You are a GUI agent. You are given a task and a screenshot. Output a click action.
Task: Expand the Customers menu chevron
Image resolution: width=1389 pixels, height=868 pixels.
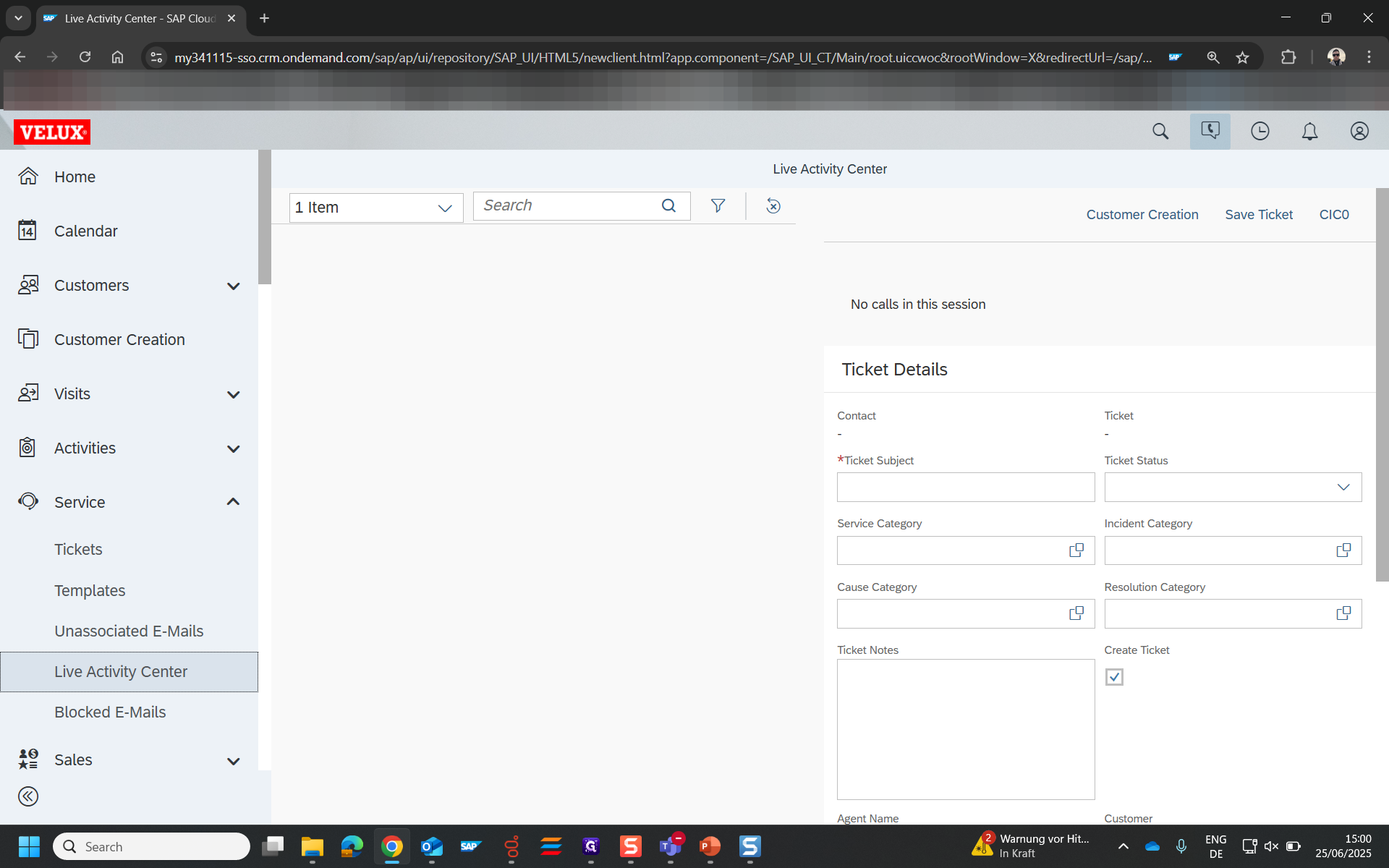[x=233, y=286]
